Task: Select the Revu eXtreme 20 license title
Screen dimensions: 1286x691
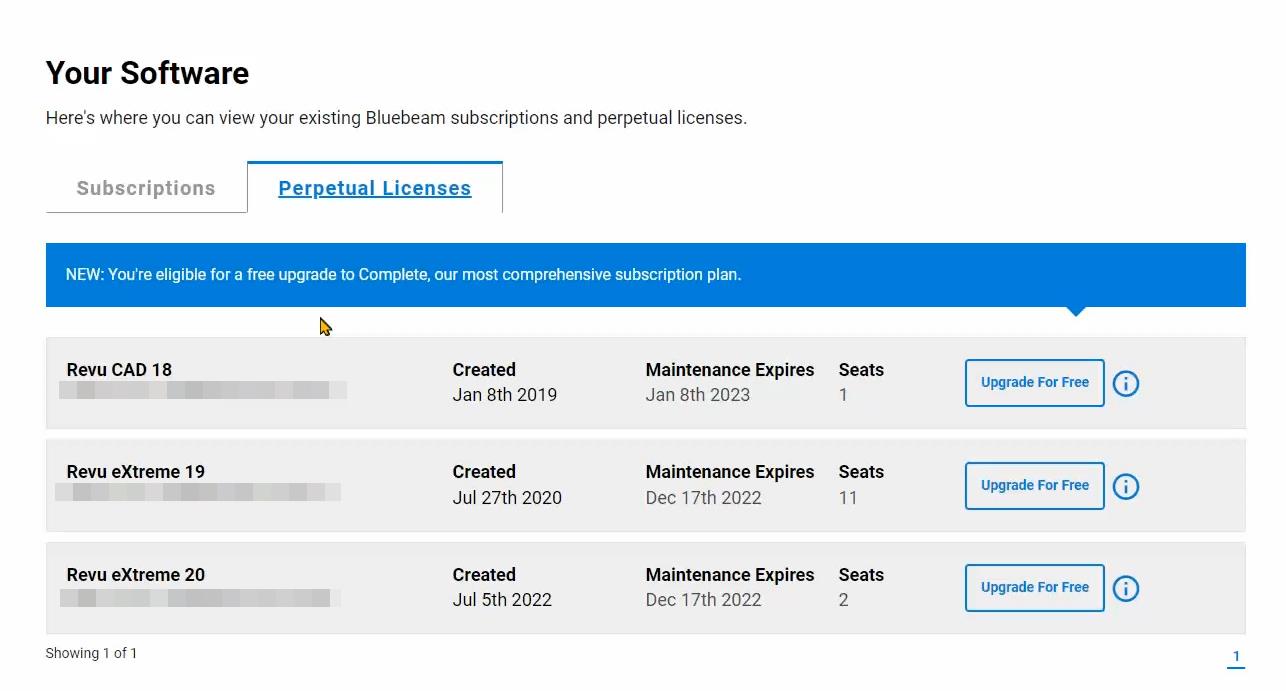Action: 136,575
